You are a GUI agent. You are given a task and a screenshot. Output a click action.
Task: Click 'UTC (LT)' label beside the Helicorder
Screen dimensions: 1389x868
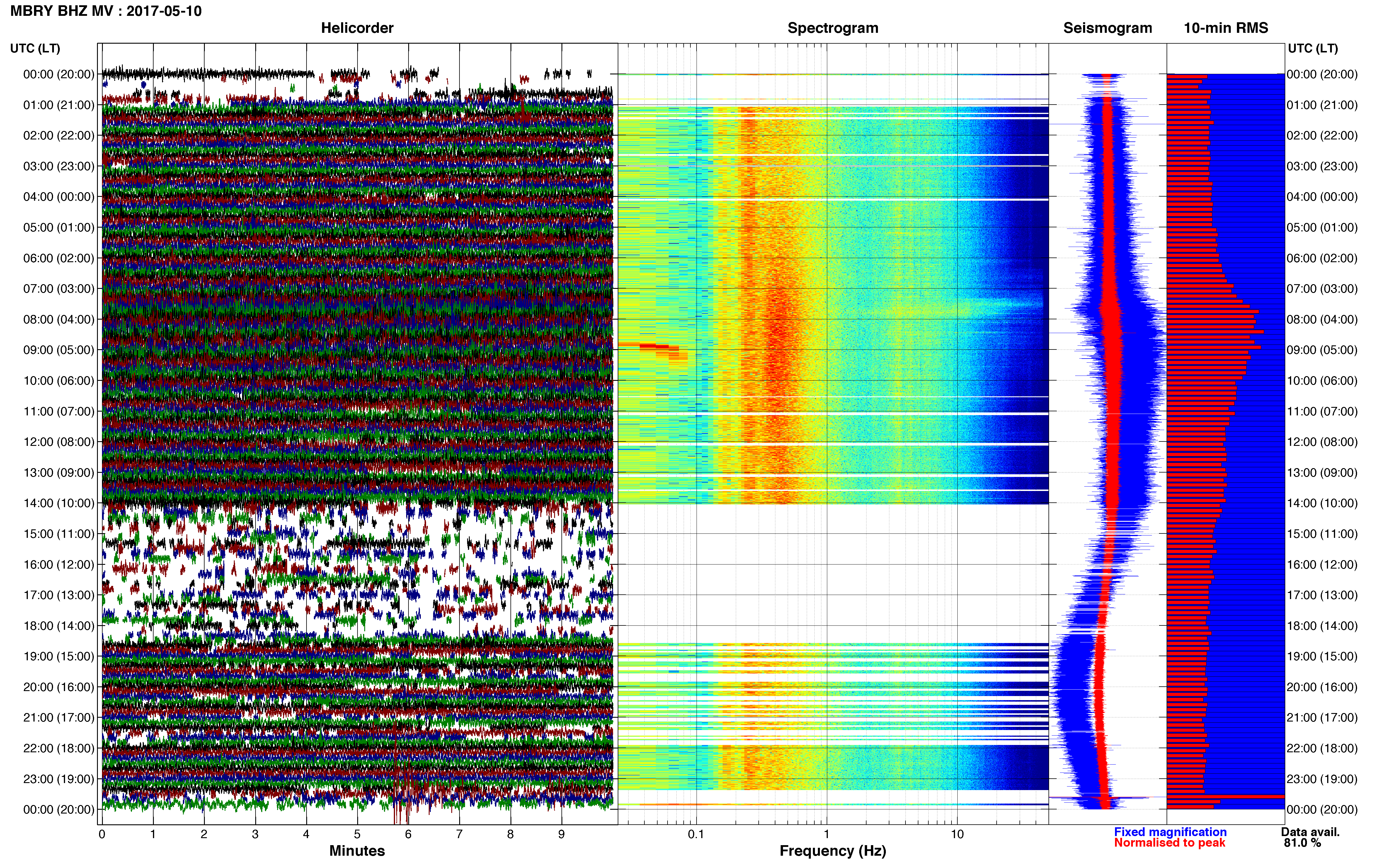point(35,48)
